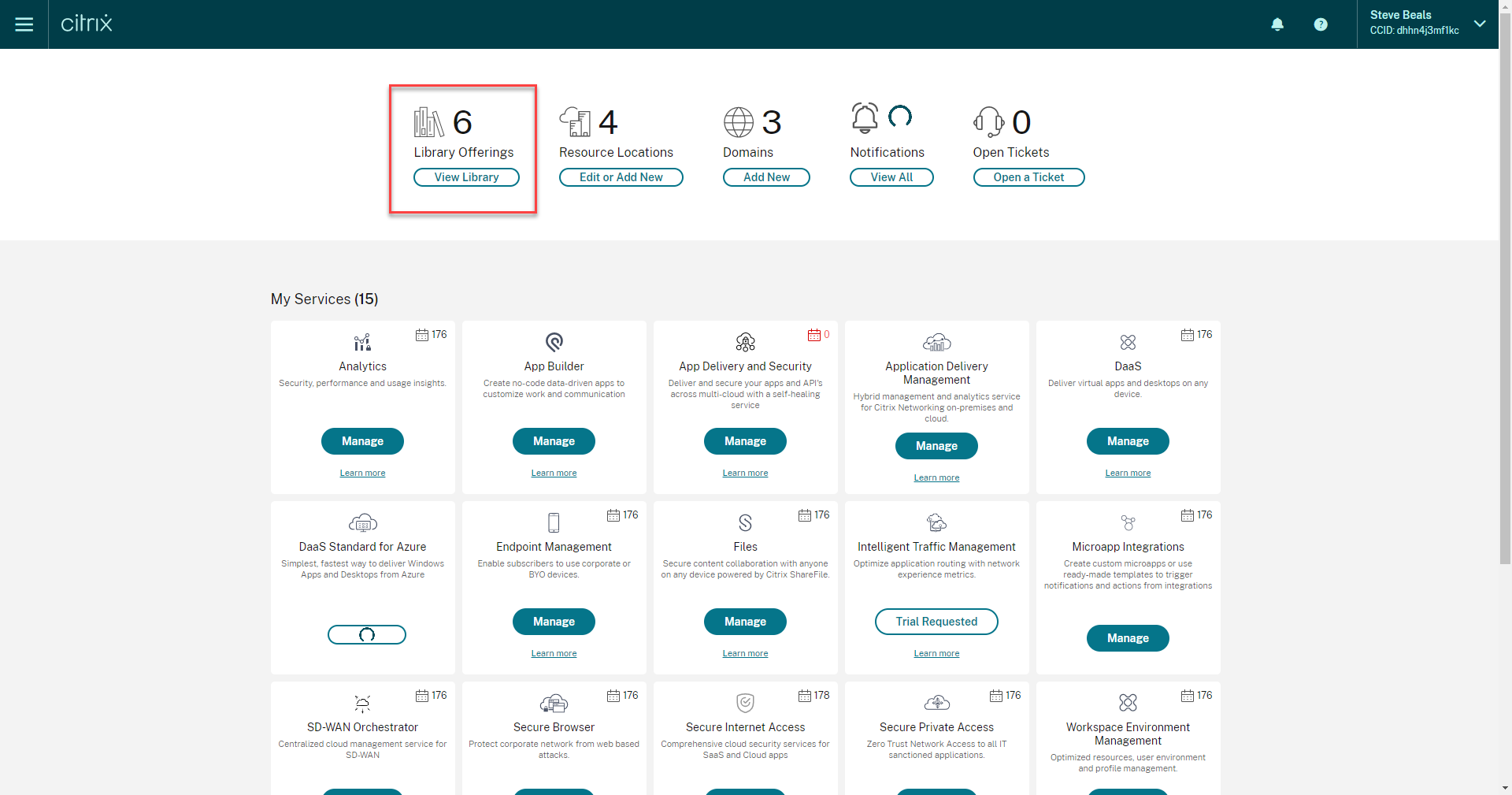1512x795 pixels.
Task: Click the App Delivery and Security icon
Action: click(x=746, y=342)
